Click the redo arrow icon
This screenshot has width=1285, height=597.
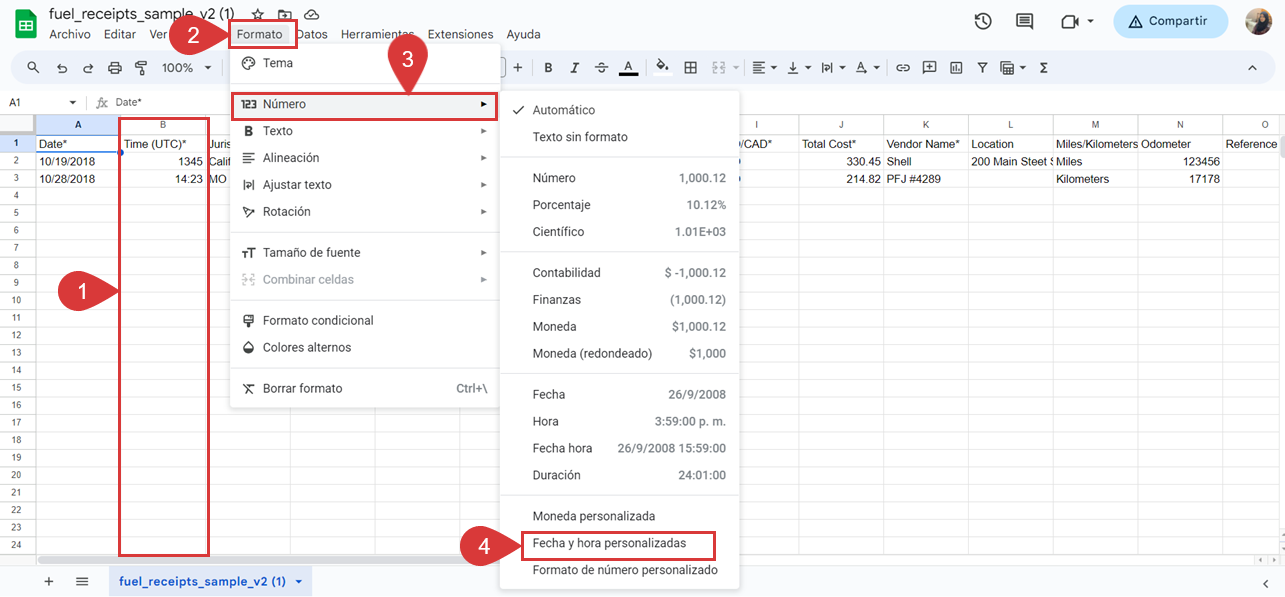pos(88,68)
